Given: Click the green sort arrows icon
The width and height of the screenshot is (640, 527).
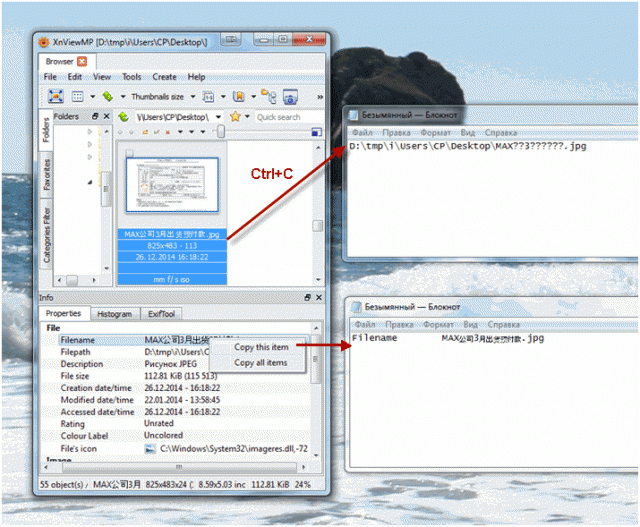Looking at the screenshot, I should point(108,96).
